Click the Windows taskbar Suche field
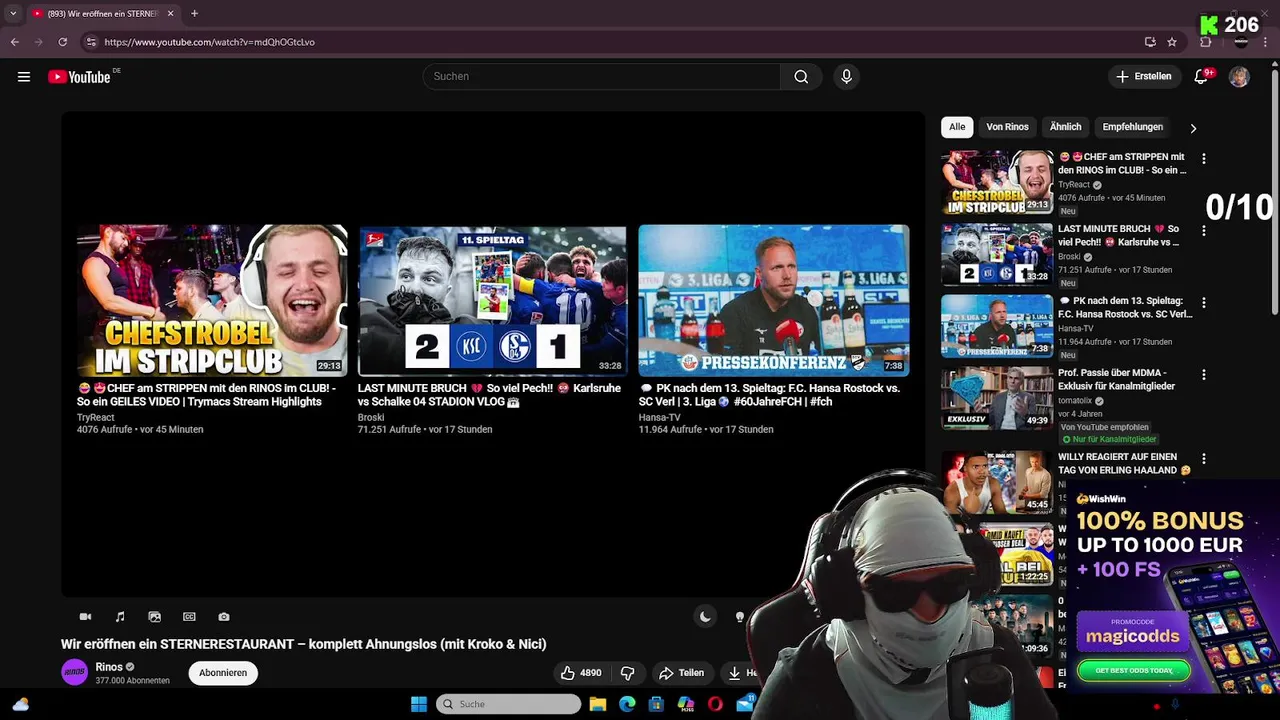The width and height of the screenshot is (1280, 720). [x=508, y=704]
